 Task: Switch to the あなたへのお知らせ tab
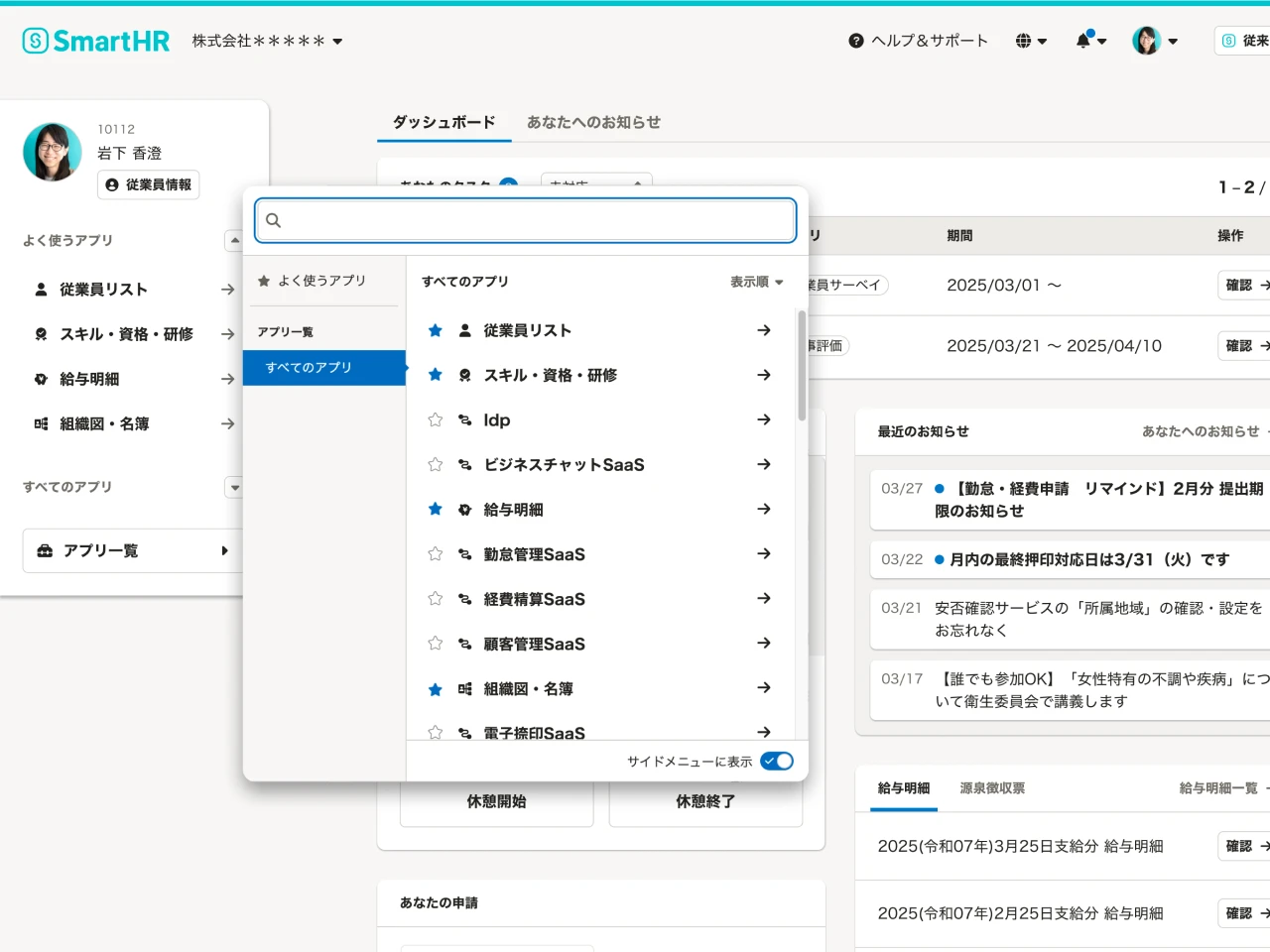pyautogui.click(x=592, y=123)
